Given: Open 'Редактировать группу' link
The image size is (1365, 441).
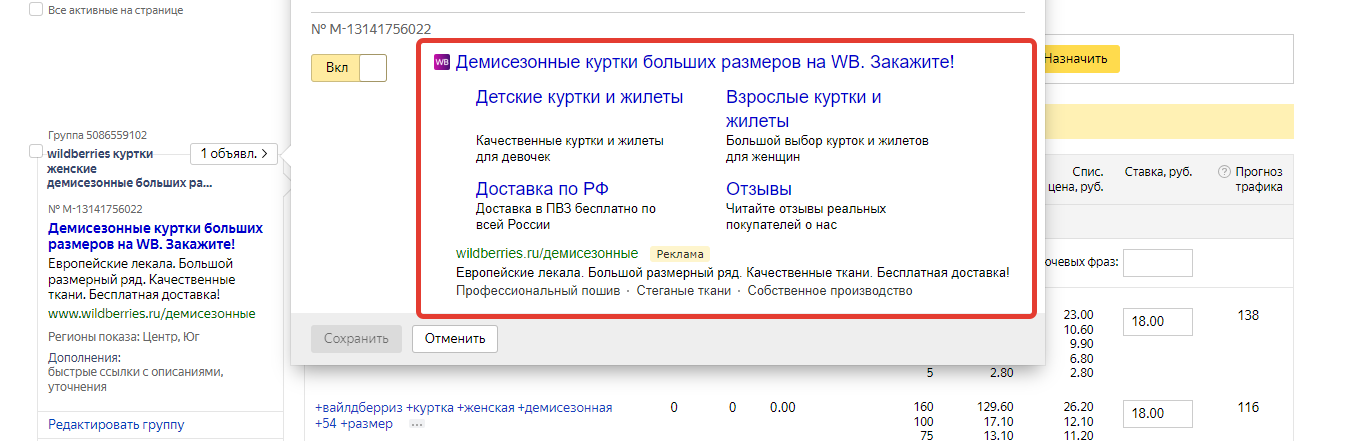Looking at the screenshot, I should coord(116,425).
